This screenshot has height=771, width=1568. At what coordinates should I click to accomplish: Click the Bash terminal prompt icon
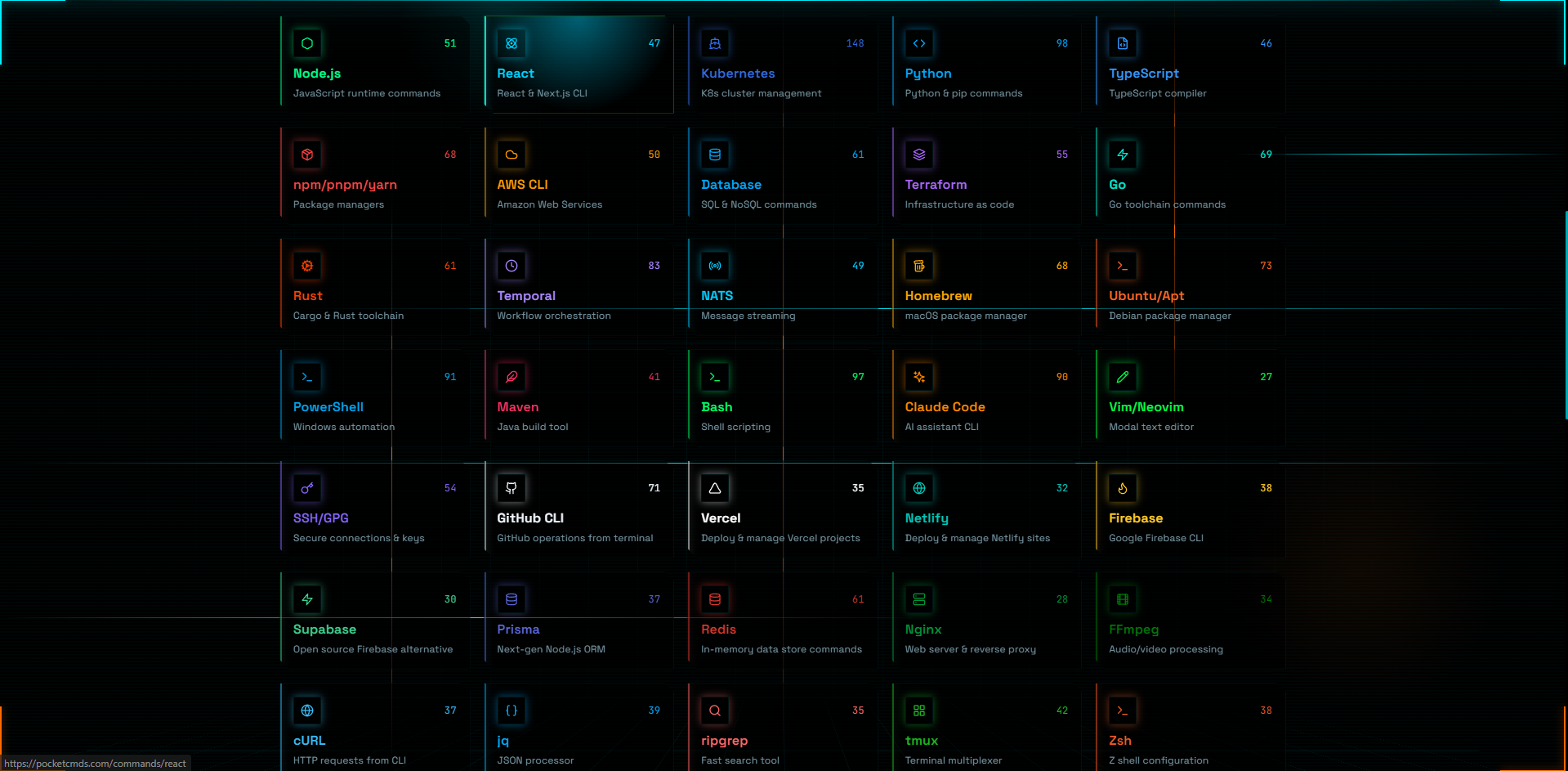tap(715, 377)
